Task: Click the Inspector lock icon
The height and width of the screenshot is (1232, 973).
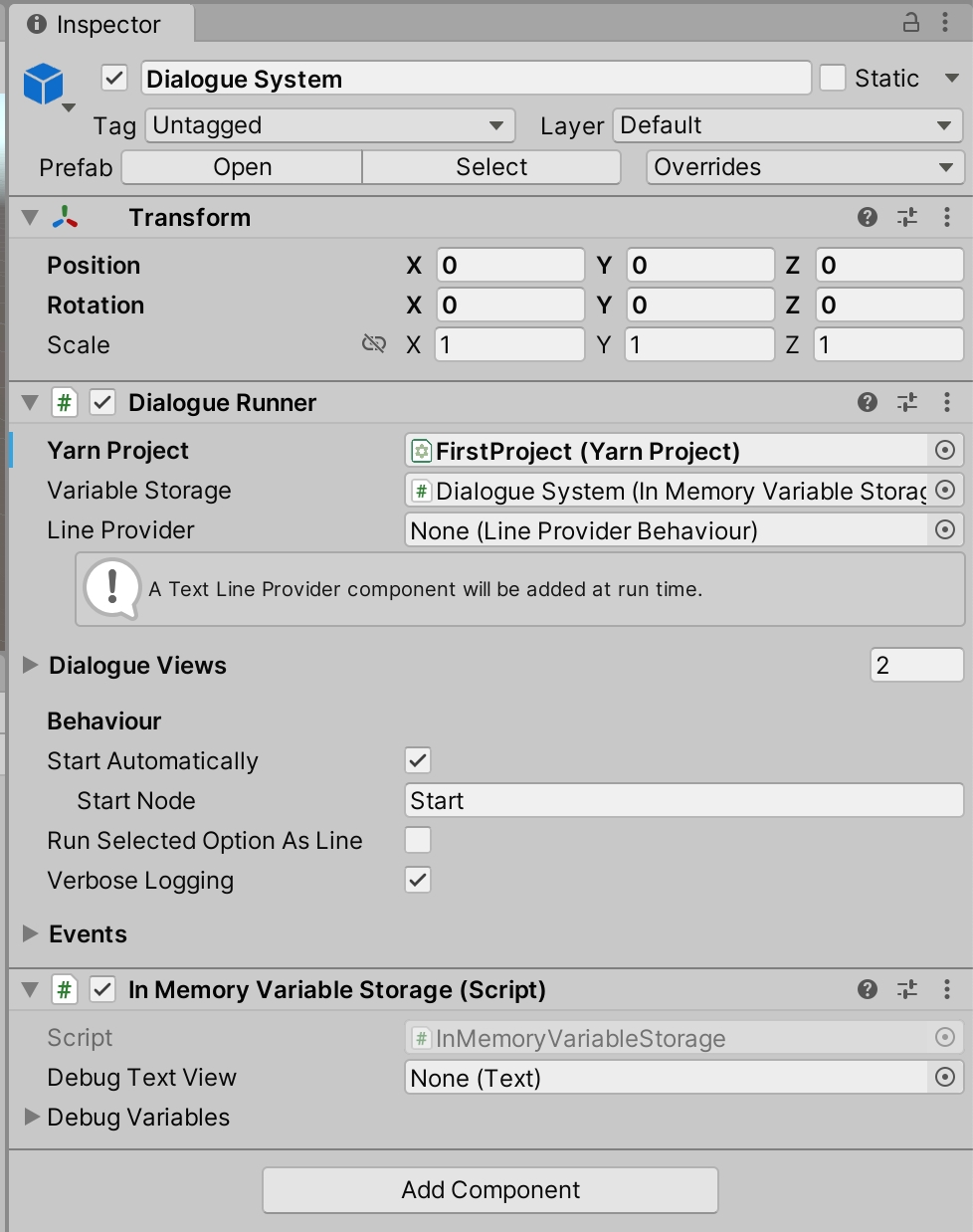Action: coord(910,23)
